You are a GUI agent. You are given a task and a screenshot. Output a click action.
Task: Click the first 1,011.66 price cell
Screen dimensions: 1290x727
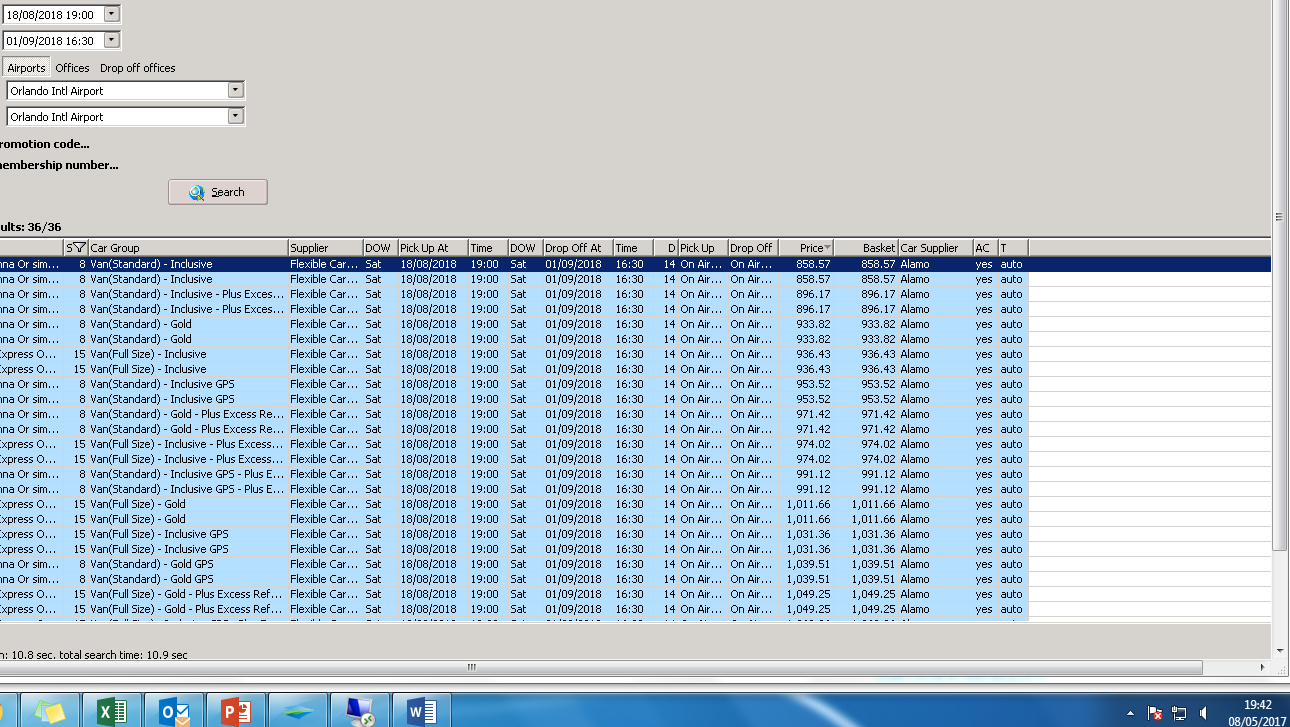(x=808, y=504)
